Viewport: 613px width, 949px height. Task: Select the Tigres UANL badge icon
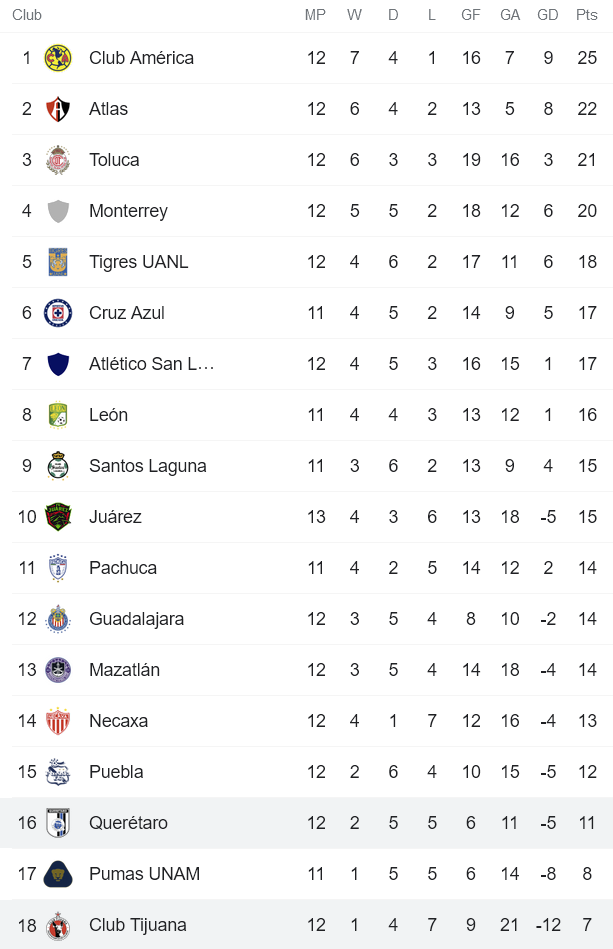60,261
